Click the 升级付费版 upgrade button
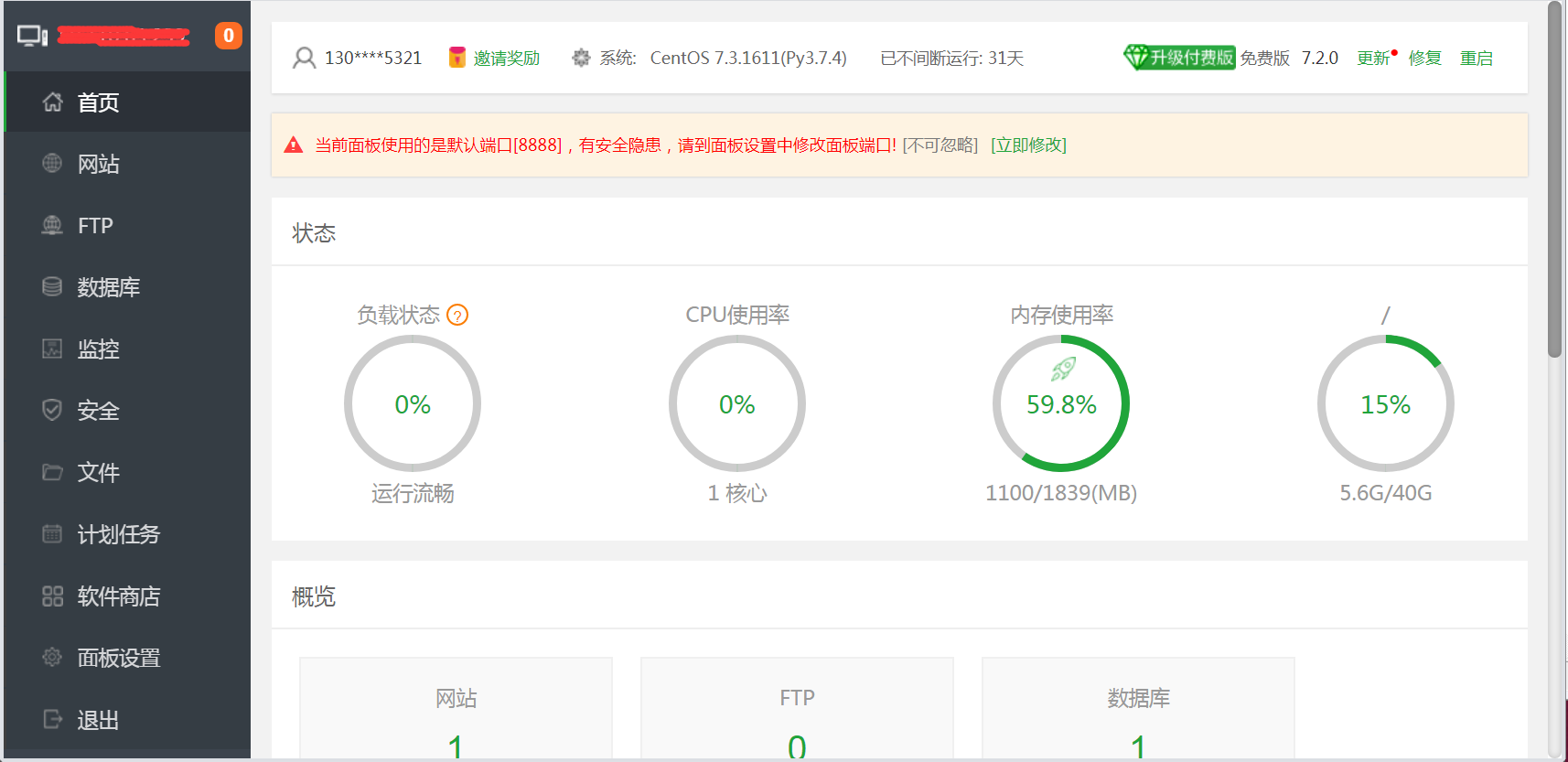Screen dimensions: 1568x762 (x=1180, y=57)
